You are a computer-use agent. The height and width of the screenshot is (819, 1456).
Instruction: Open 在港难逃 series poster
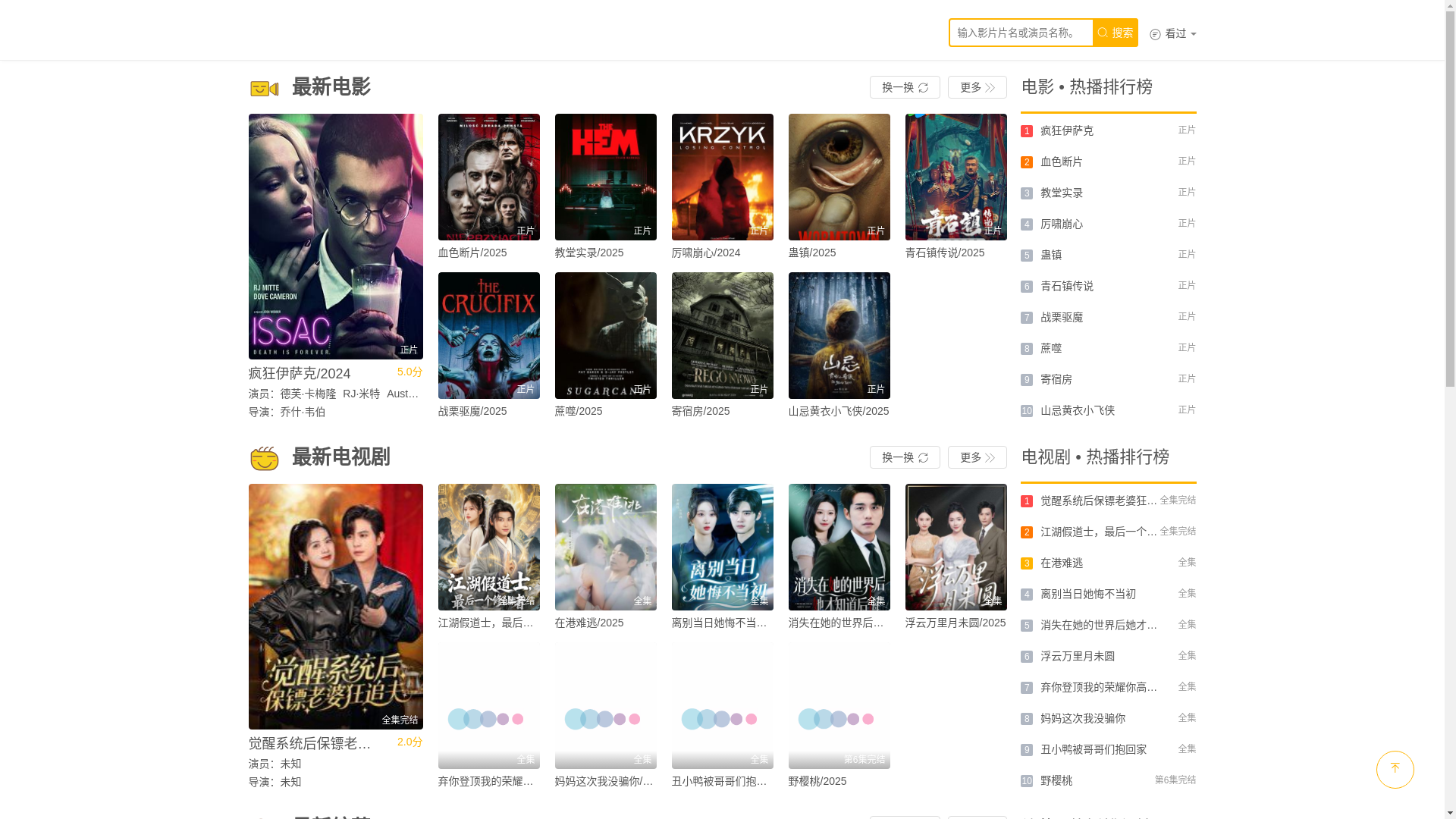[x=606, y=547]
